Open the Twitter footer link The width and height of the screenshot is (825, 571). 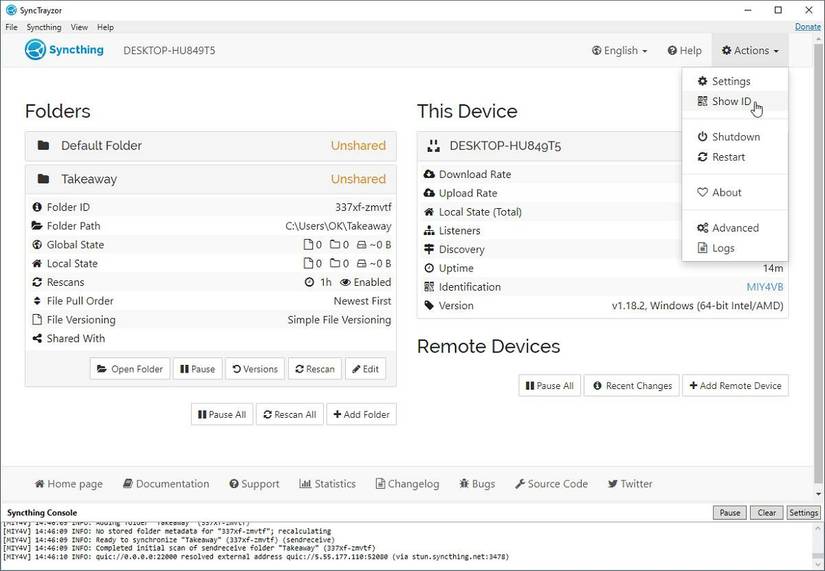click(x=630, y=484)
